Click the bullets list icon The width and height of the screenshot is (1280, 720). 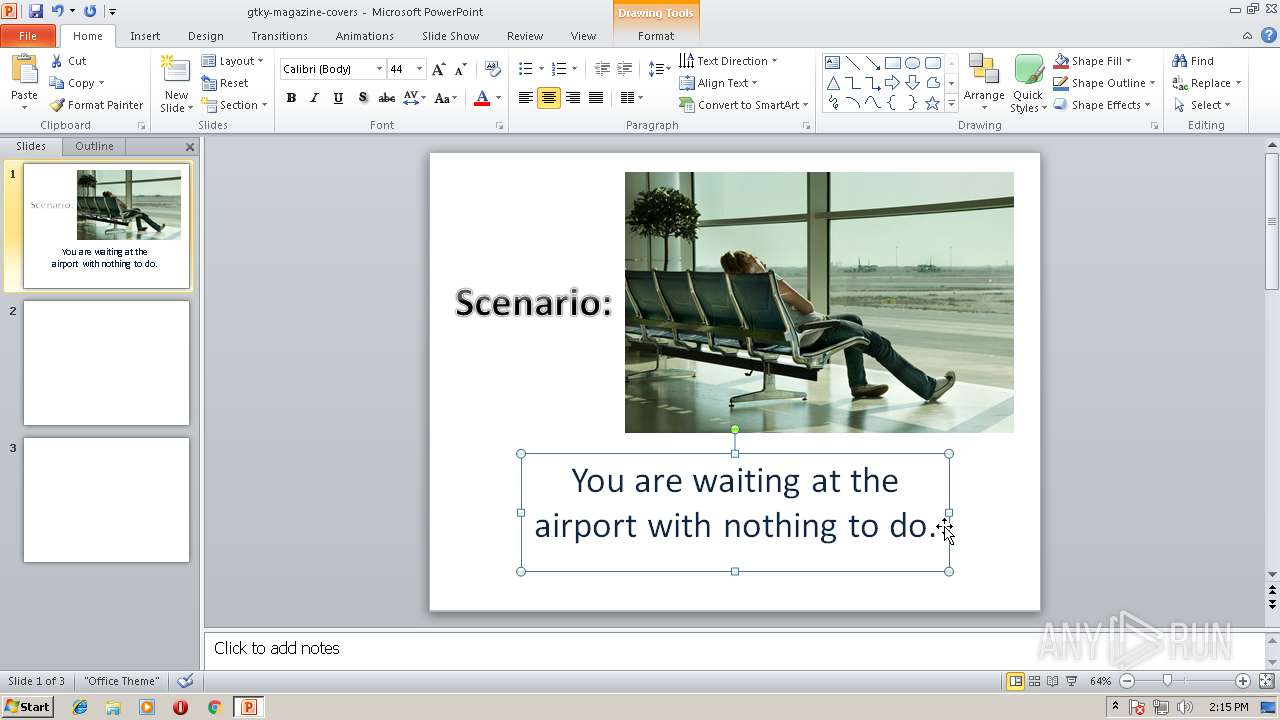pos(526,69)
